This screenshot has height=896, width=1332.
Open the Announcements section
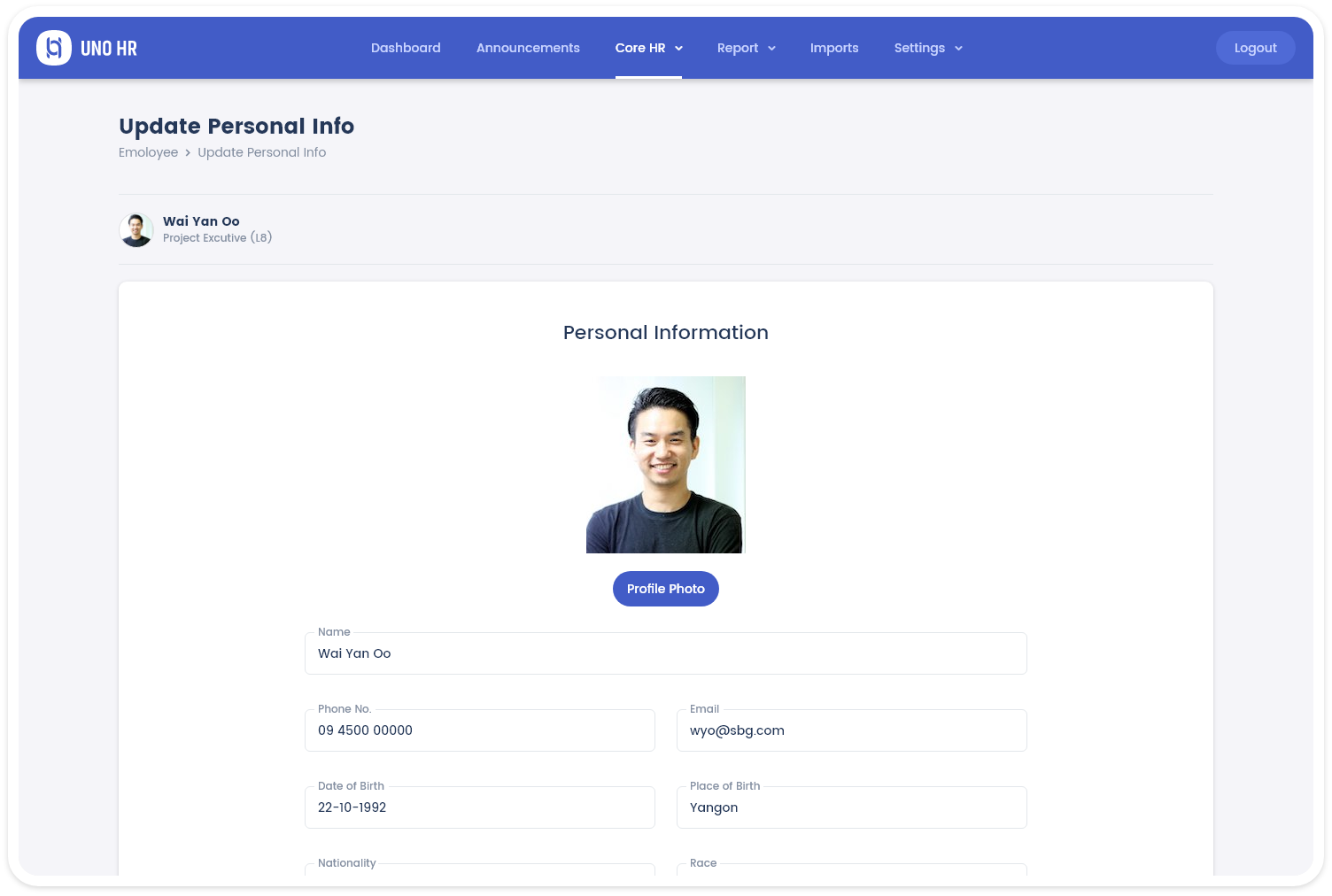click(528, 48)
